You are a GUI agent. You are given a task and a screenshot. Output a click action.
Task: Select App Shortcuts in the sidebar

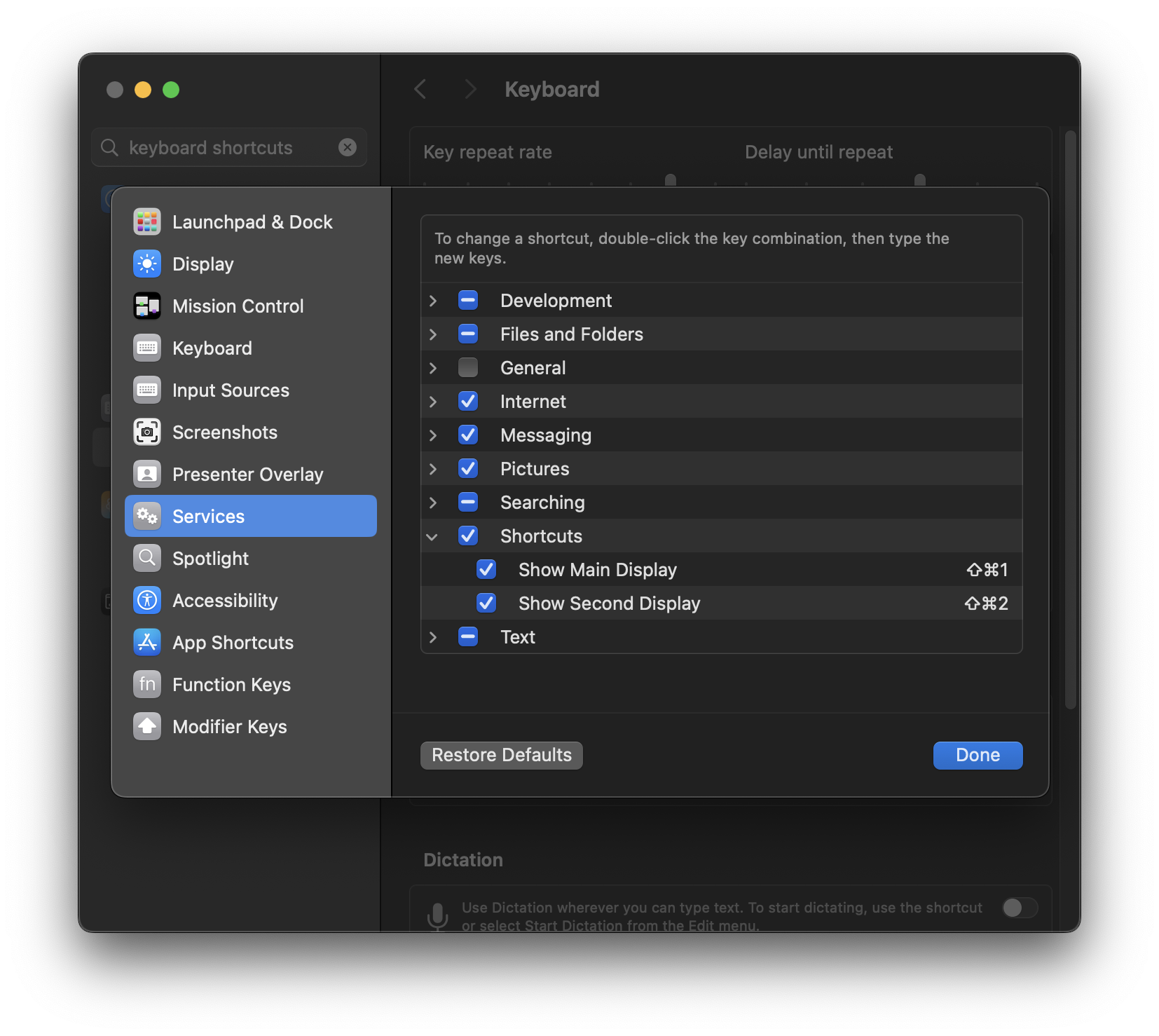pos(251,643)
